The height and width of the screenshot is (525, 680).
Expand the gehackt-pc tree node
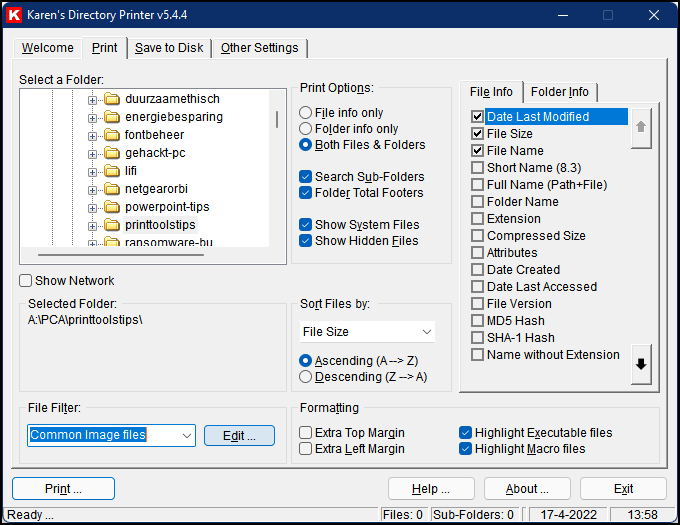pos(92,154)
